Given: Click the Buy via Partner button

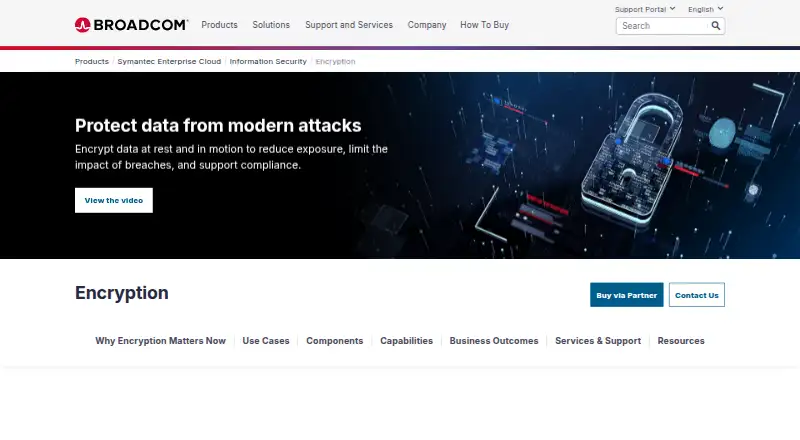Looking at the screenshot, I should 627,295.
